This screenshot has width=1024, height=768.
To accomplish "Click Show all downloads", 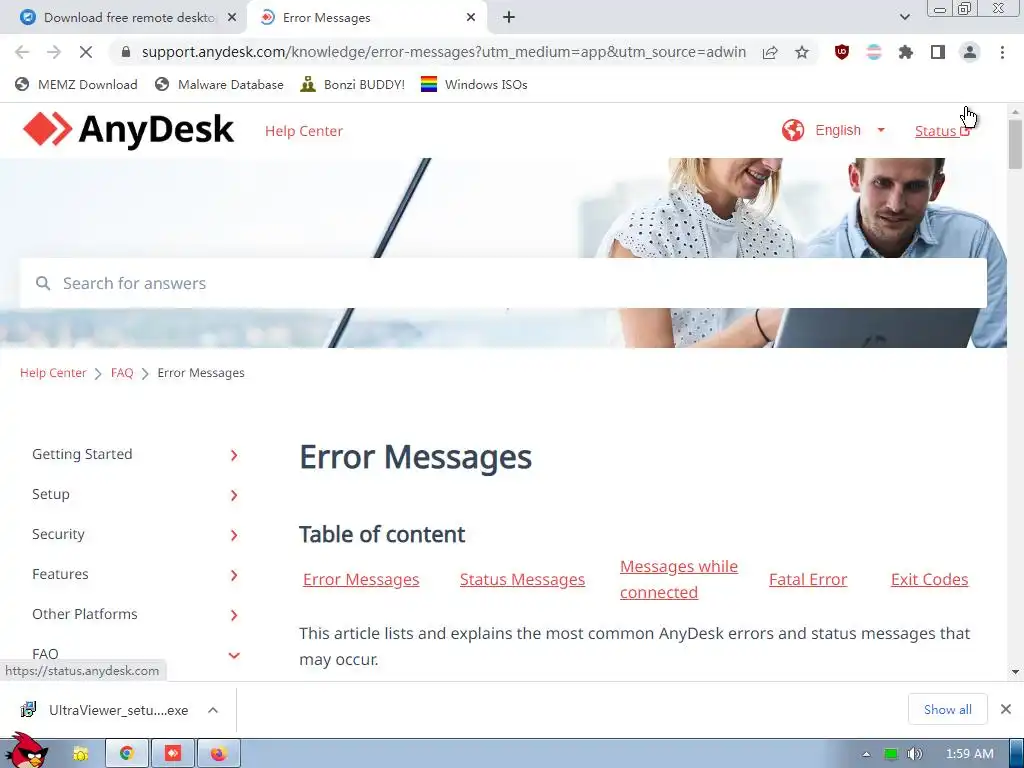I will (x=947, y=709).
